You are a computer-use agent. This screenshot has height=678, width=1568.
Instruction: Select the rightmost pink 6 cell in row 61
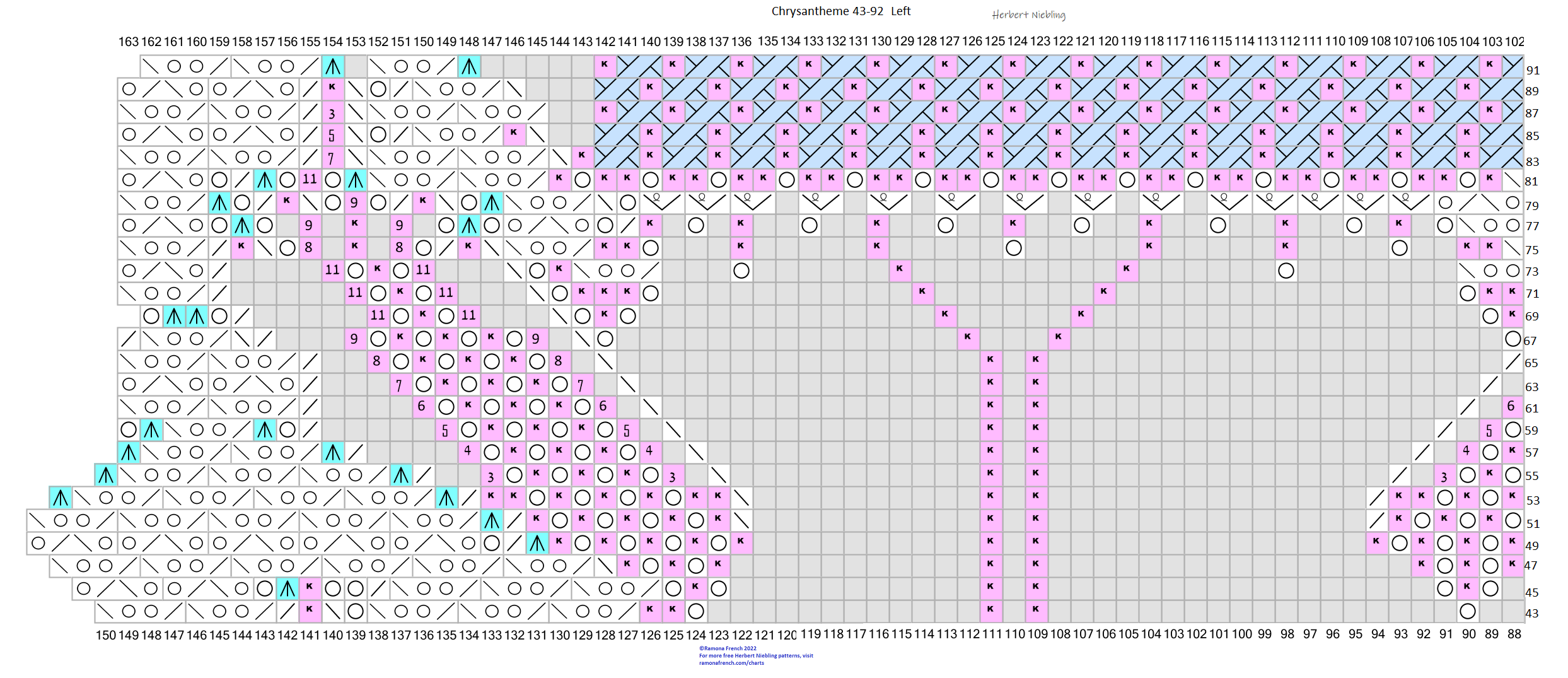click(x=1511, y=406)
